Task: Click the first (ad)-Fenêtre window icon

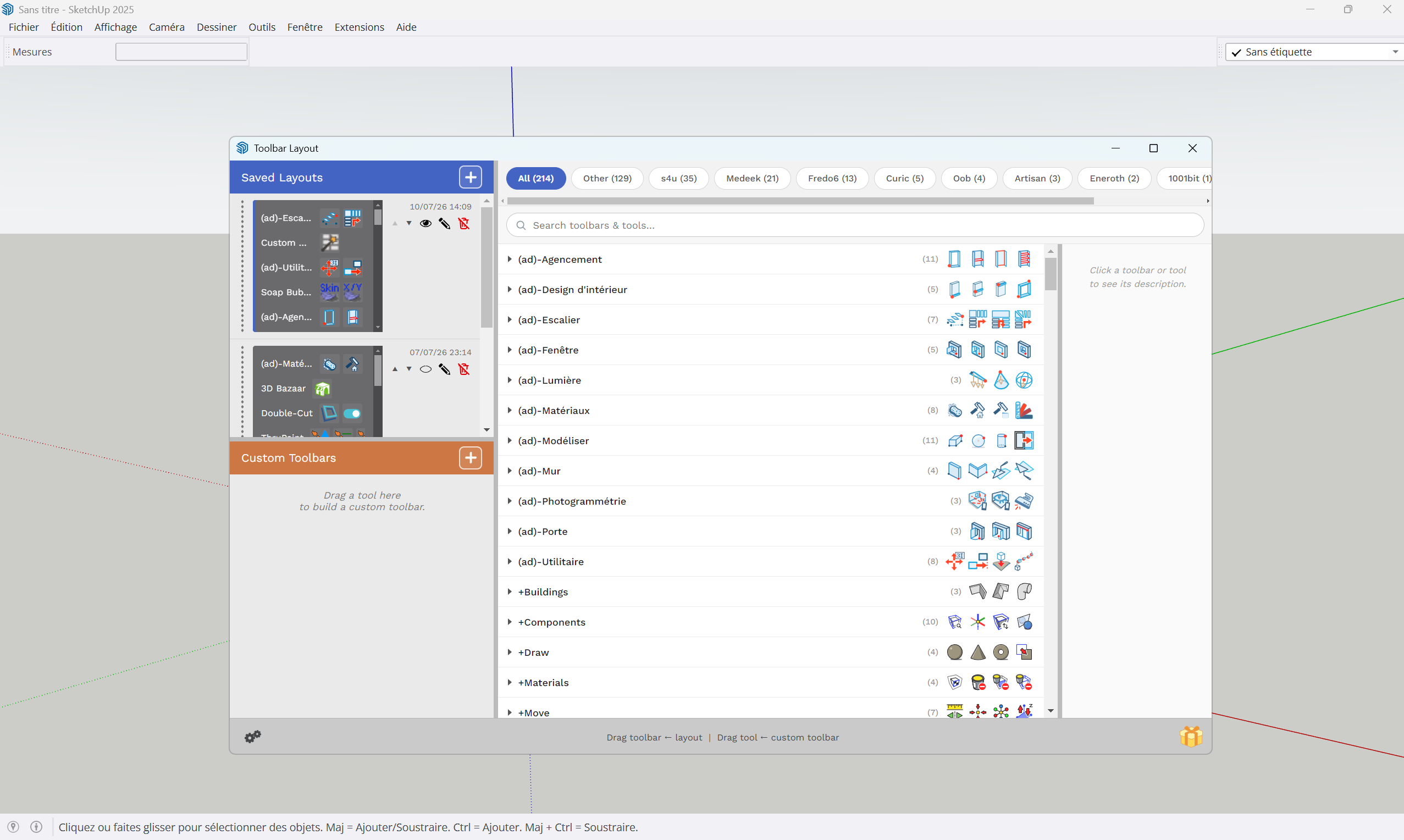Action: [954, 350]
